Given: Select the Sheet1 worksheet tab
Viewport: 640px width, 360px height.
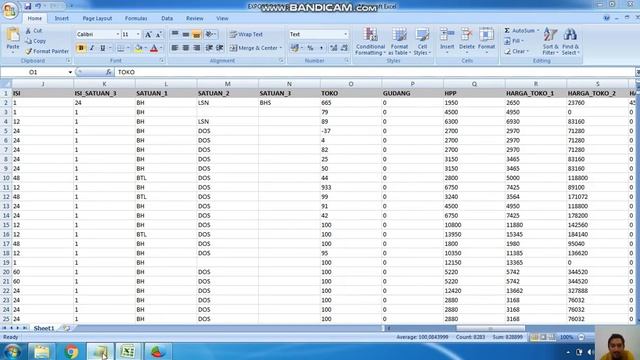Looking at the screenshot, I should (x=44, y=328).
